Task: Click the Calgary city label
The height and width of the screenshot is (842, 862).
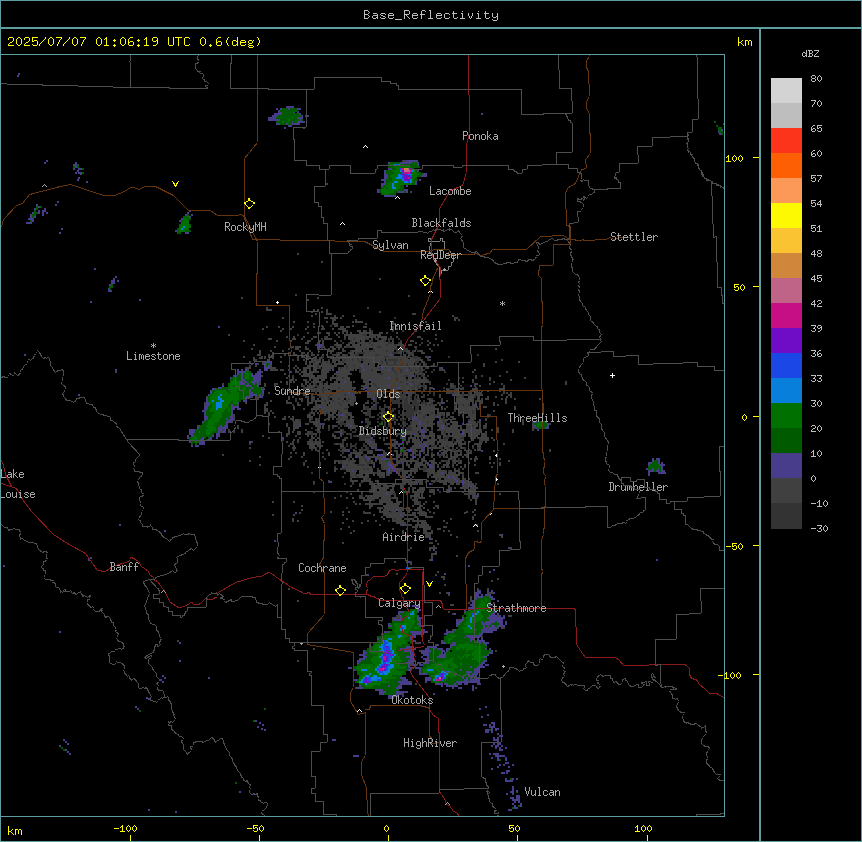Action: [x=399, y=603]
